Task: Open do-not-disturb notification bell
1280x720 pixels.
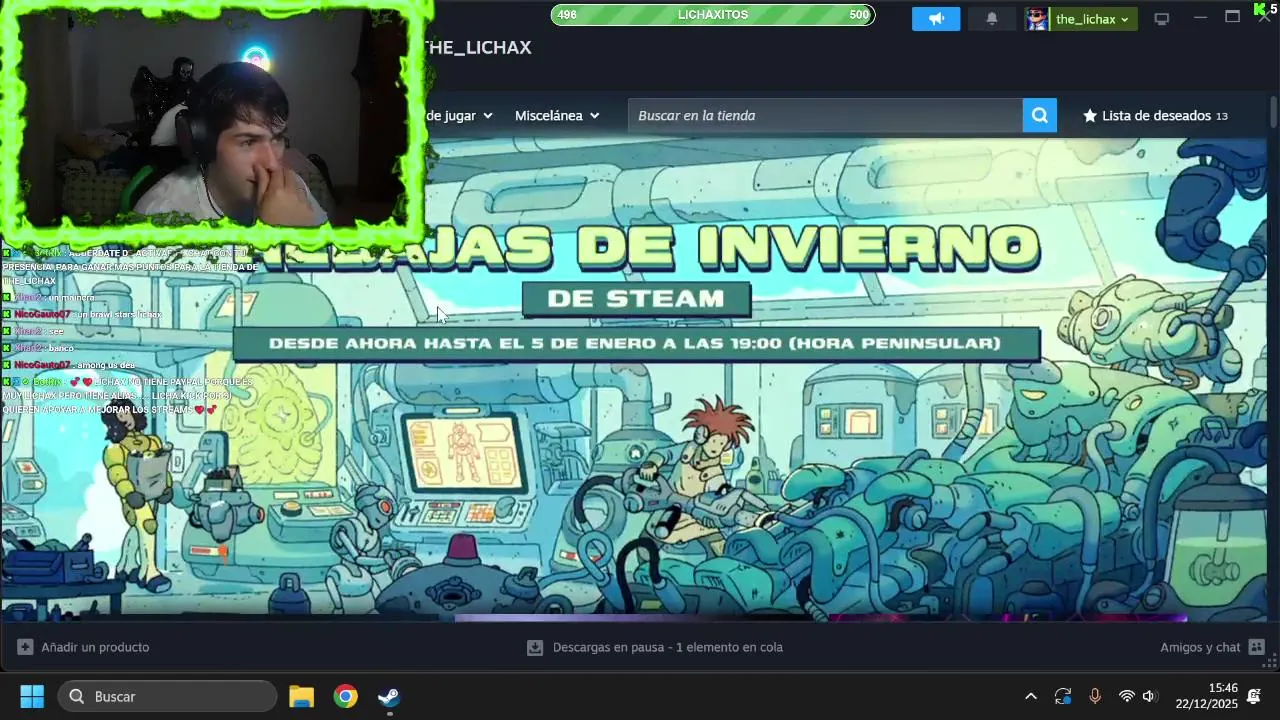Action: tap(1254, 696)
